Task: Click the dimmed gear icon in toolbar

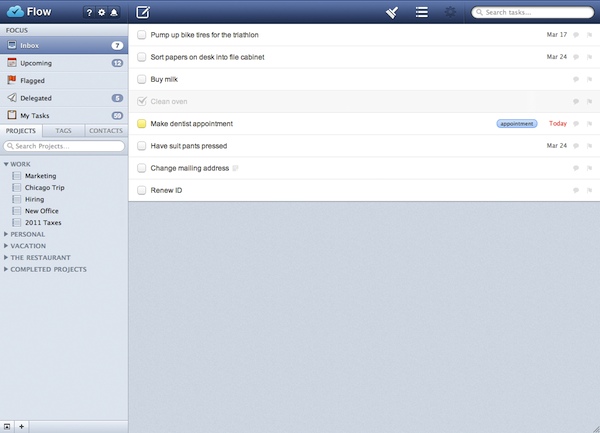Action: click(x=450, y=12)
